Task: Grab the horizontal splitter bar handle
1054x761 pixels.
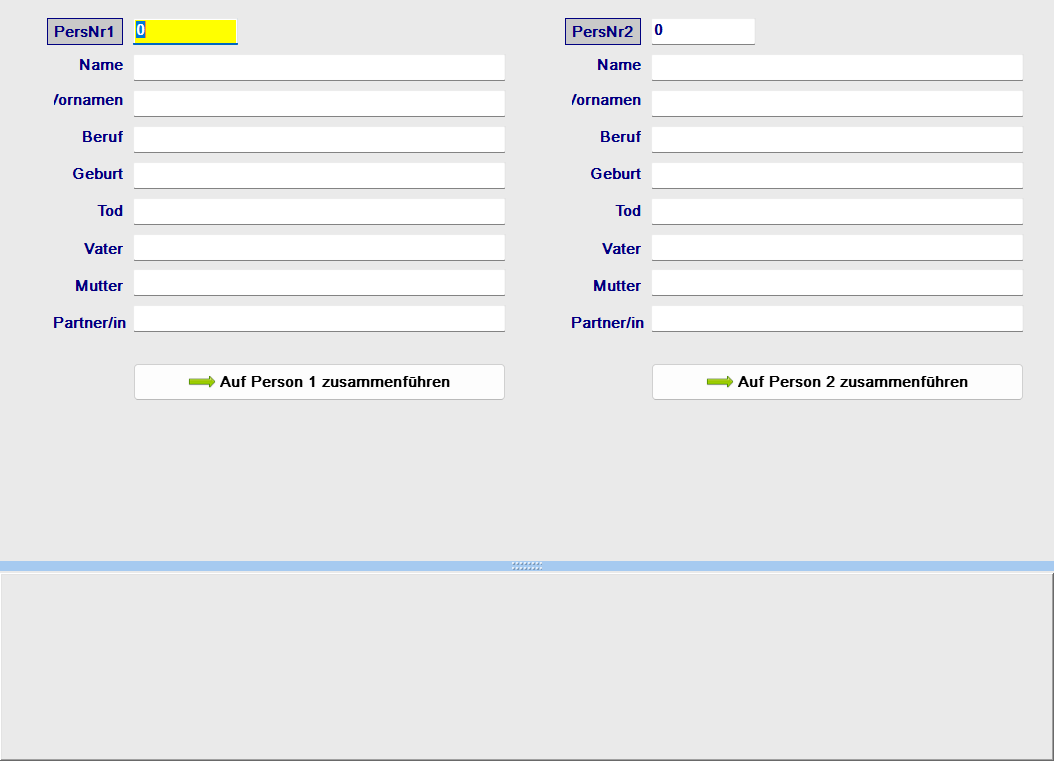Action: click(527, 566)
